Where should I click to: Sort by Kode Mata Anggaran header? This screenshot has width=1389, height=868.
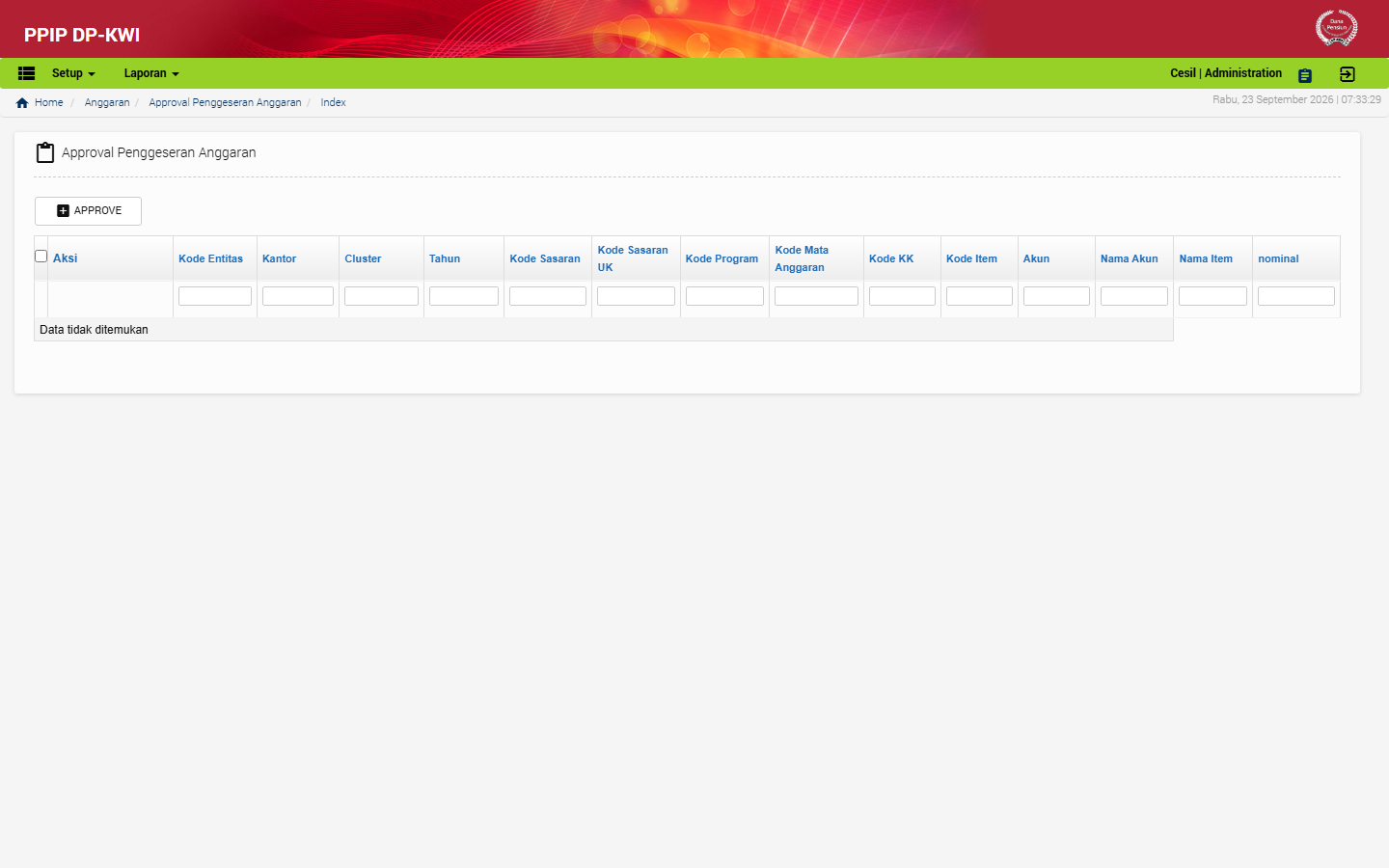[x=802, y=258]
